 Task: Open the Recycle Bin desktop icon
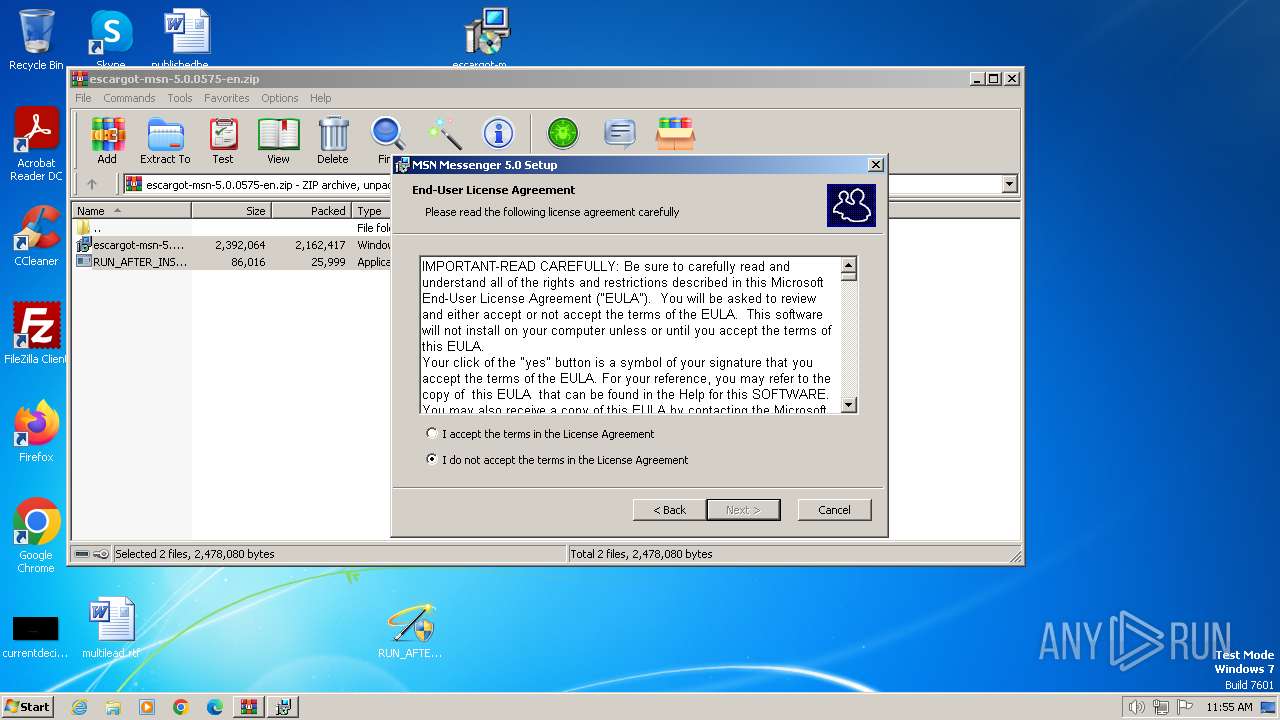[x=36, y=40]
